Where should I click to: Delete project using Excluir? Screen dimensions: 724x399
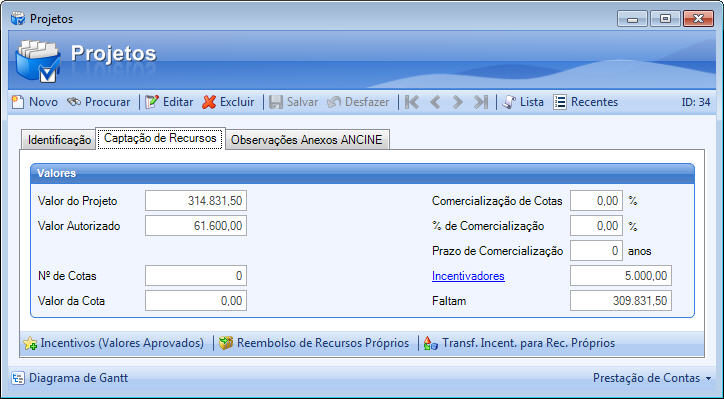point(229,102)
